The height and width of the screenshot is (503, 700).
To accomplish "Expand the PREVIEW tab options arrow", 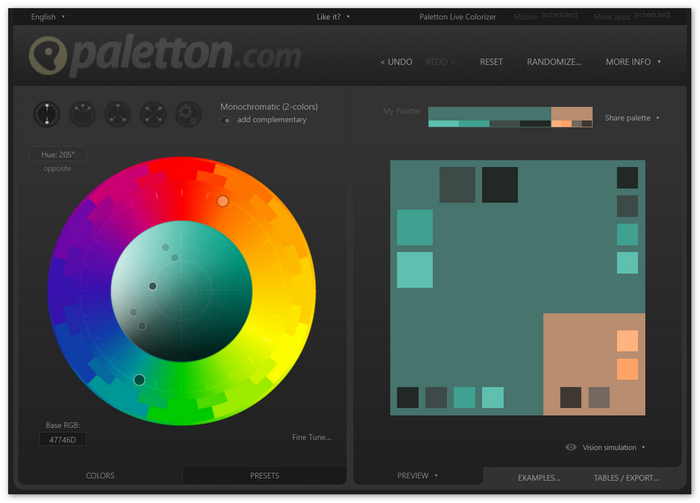I will (436, 475).
